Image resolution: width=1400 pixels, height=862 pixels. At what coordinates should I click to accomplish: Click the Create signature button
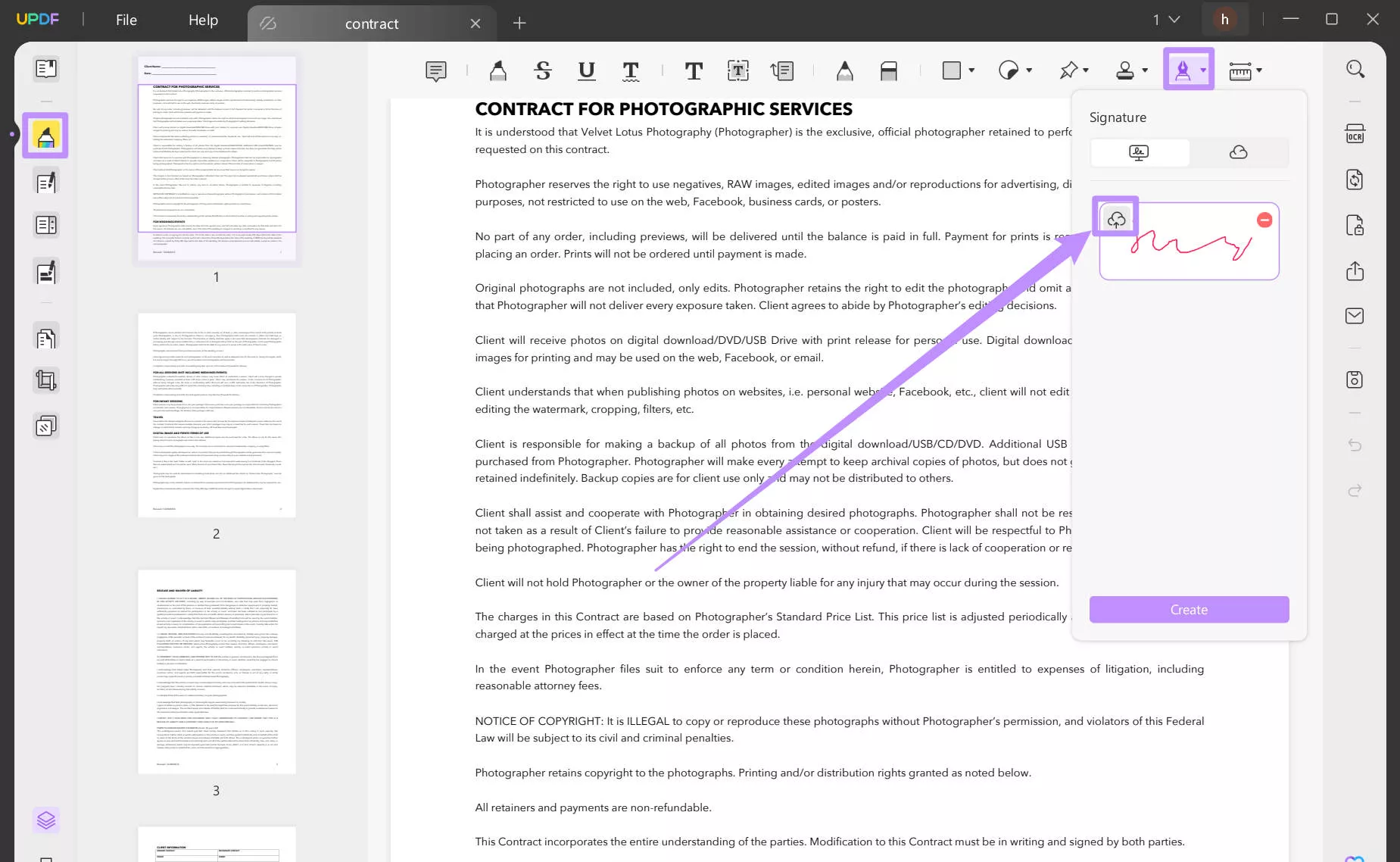[1189, 610]
